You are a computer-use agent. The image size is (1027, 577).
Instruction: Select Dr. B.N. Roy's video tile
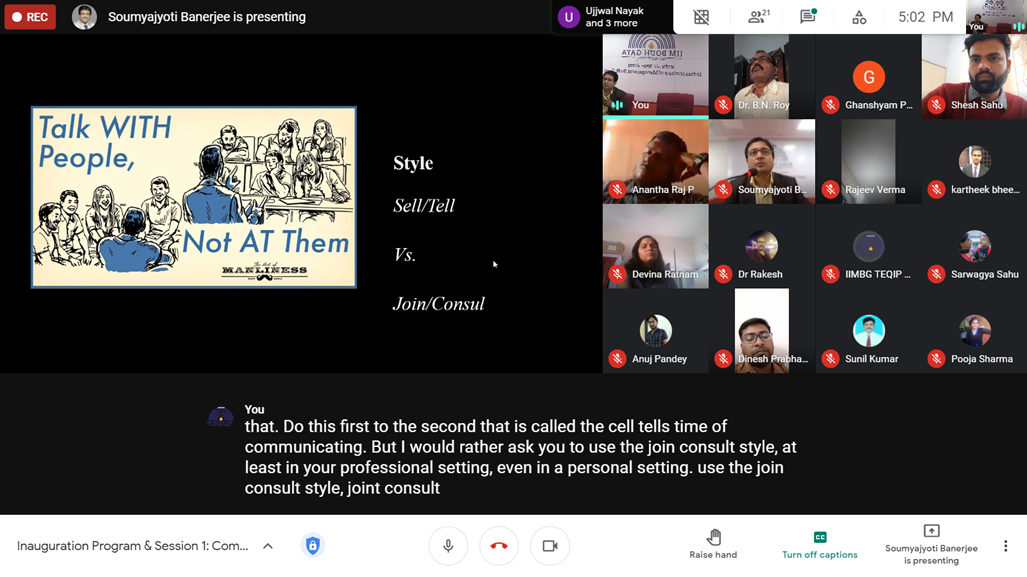click(x=762, y=76)
